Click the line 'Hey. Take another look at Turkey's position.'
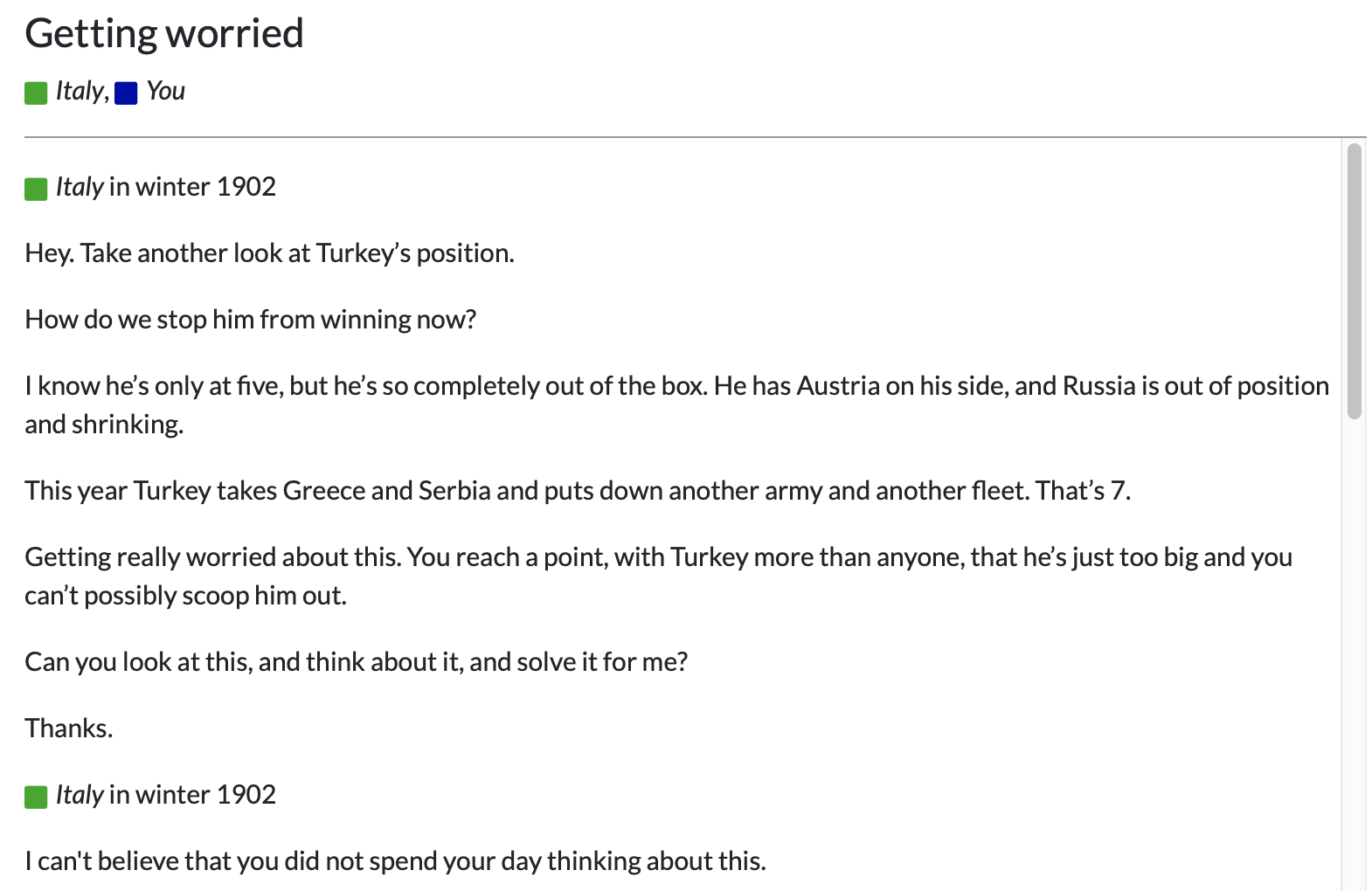The image size is (1372, 891). click(269, 253)
